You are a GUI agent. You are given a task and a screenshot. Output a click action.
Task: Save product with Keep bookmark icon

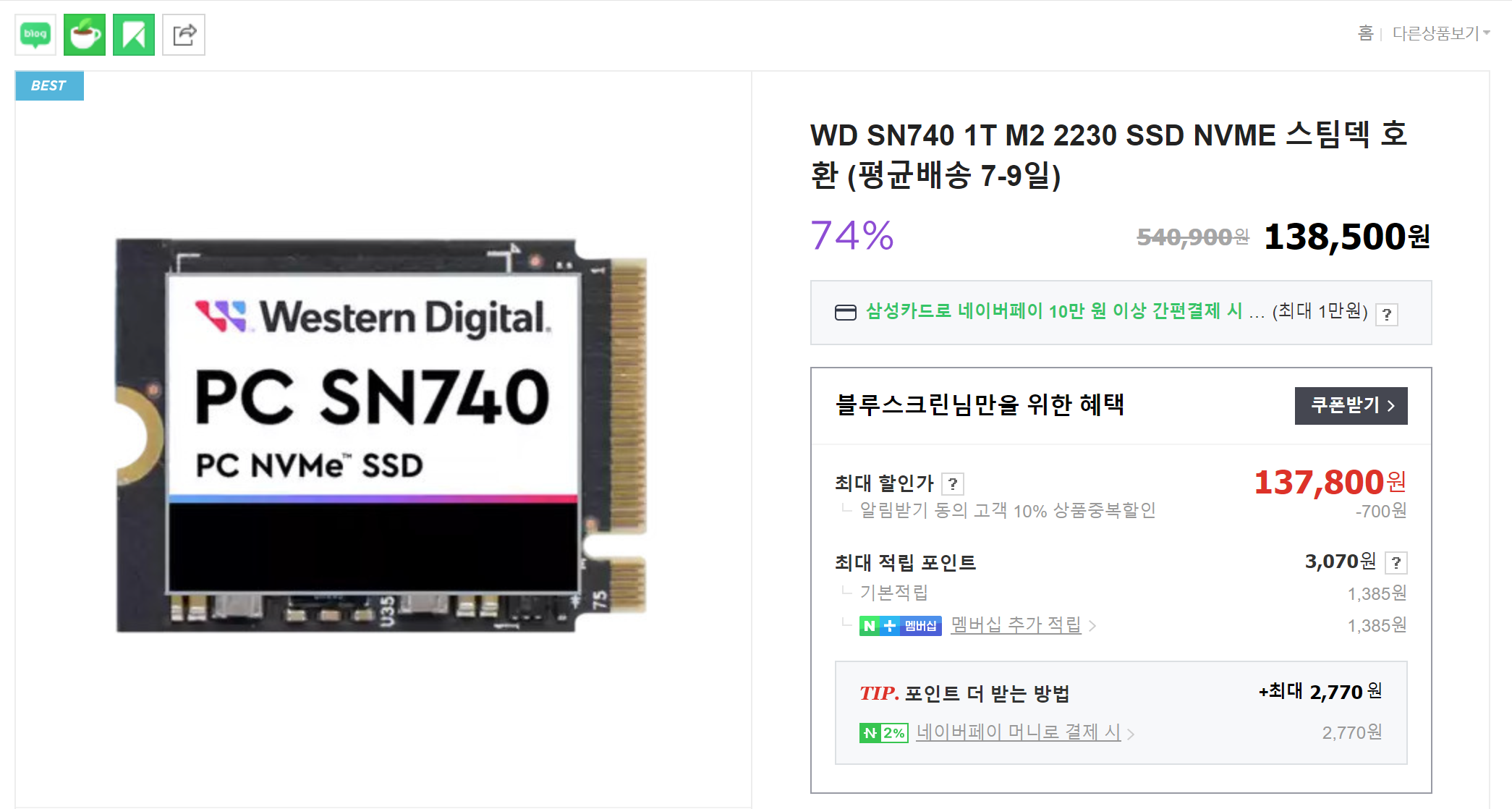(x=134, y=35)
